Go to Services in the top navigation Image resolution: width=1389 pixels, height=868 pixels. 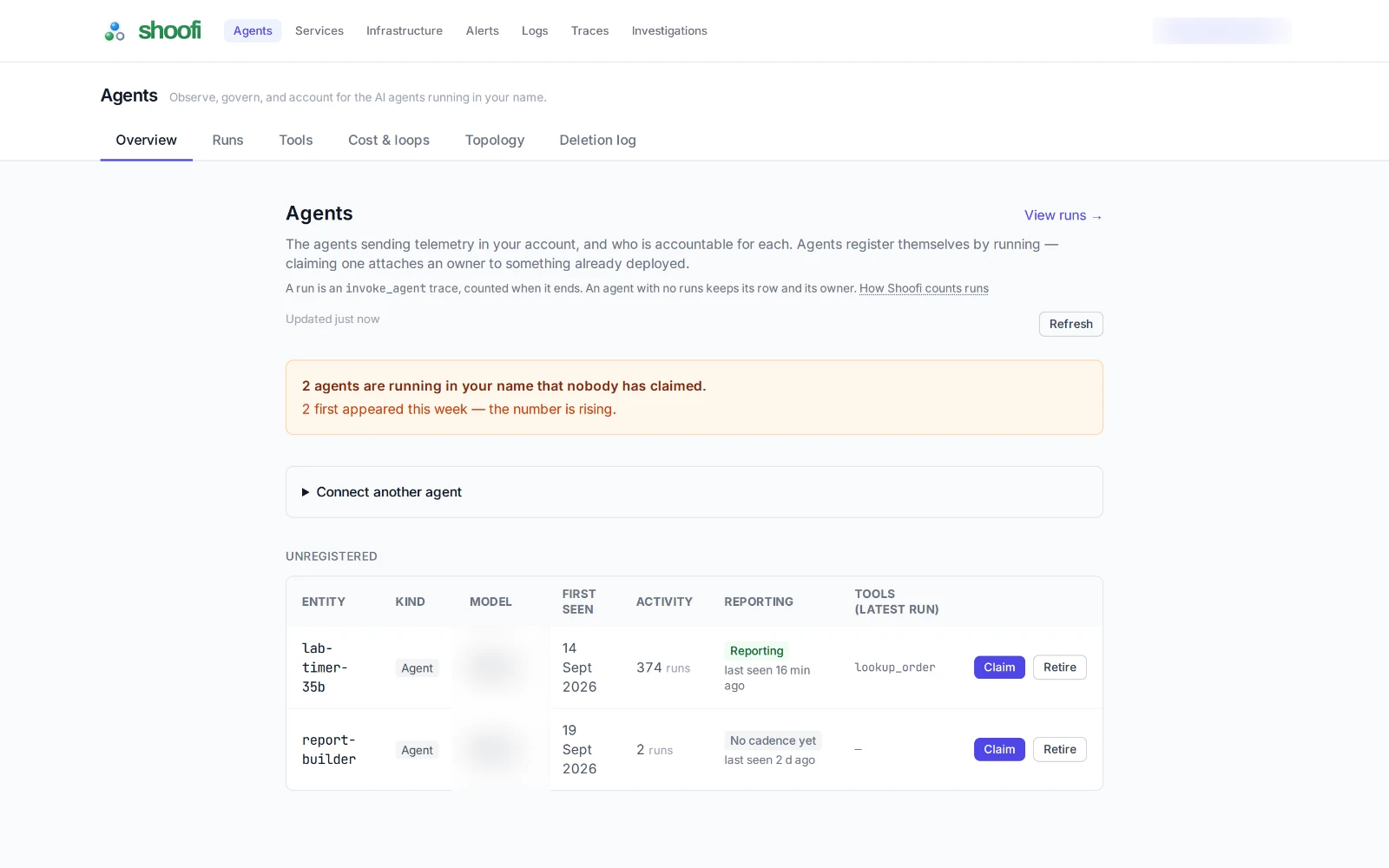(319, 31)
